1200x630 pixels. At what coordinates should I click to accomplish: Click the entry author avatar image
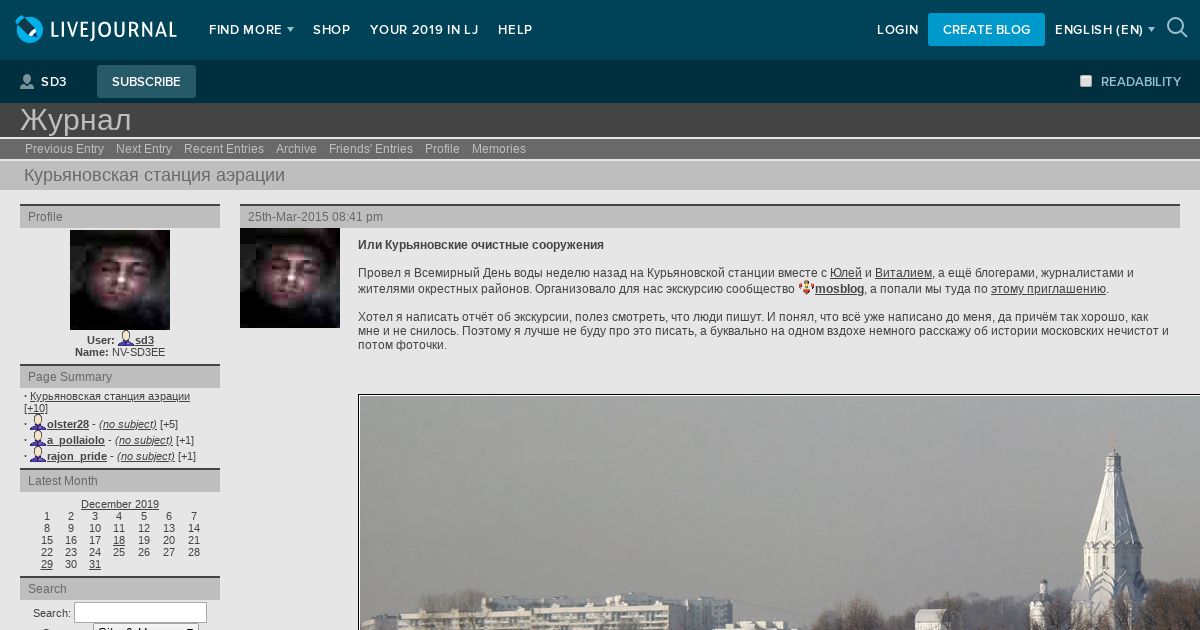pos(290,278)
